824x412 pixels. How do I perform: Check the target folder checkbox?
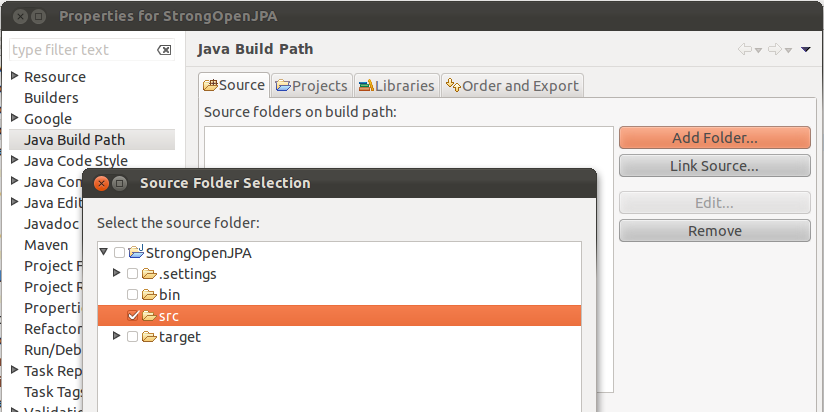(132, 337)
